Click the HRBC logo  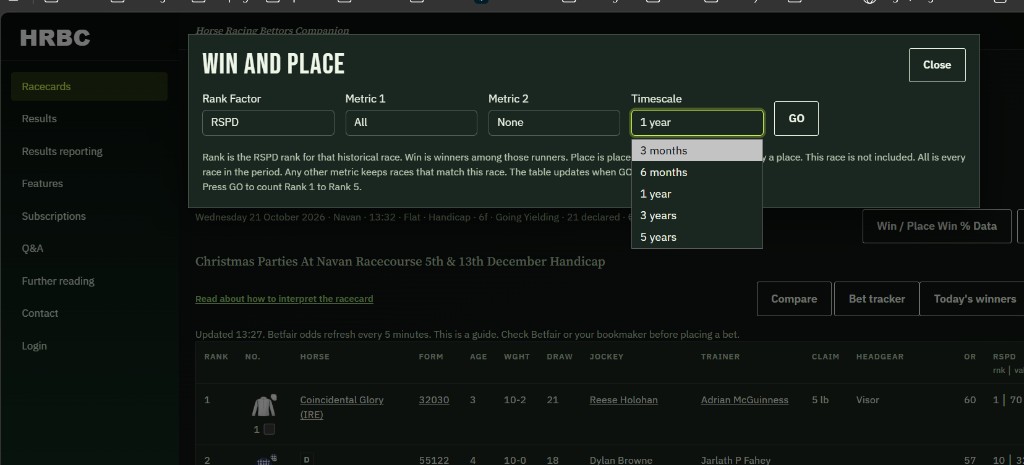pyautogui.click(x=55, y=38)
